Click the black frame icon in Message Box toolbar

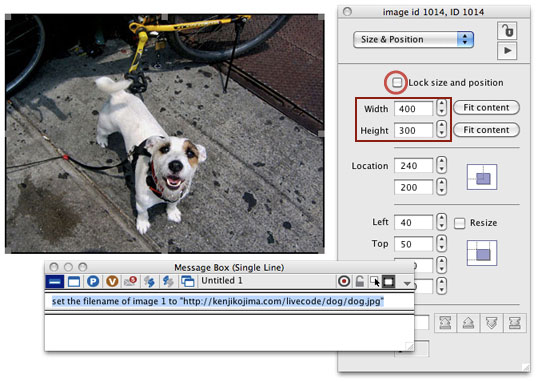click(x=388, y=281)
